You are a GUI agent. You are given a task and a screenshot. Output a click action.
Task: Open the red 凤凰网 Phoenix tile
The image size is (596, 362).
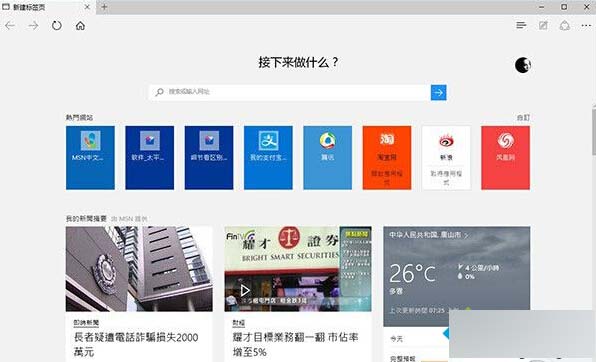tap(505, 157)
